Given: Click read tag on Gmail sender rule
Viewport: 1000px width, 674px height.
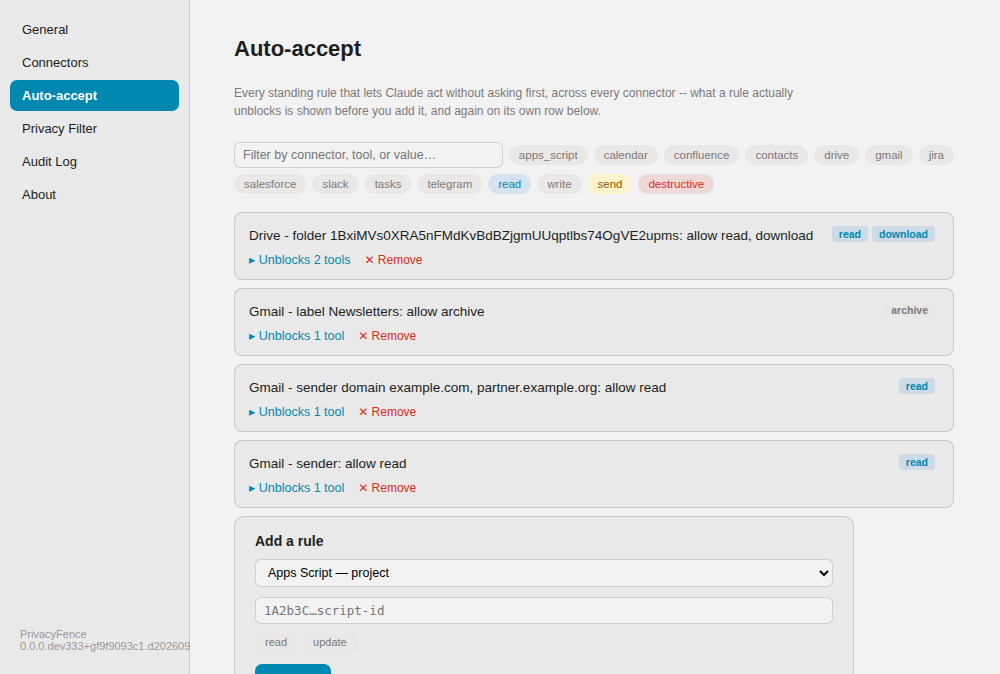Looking at the screenshot, I should [916, 462].
